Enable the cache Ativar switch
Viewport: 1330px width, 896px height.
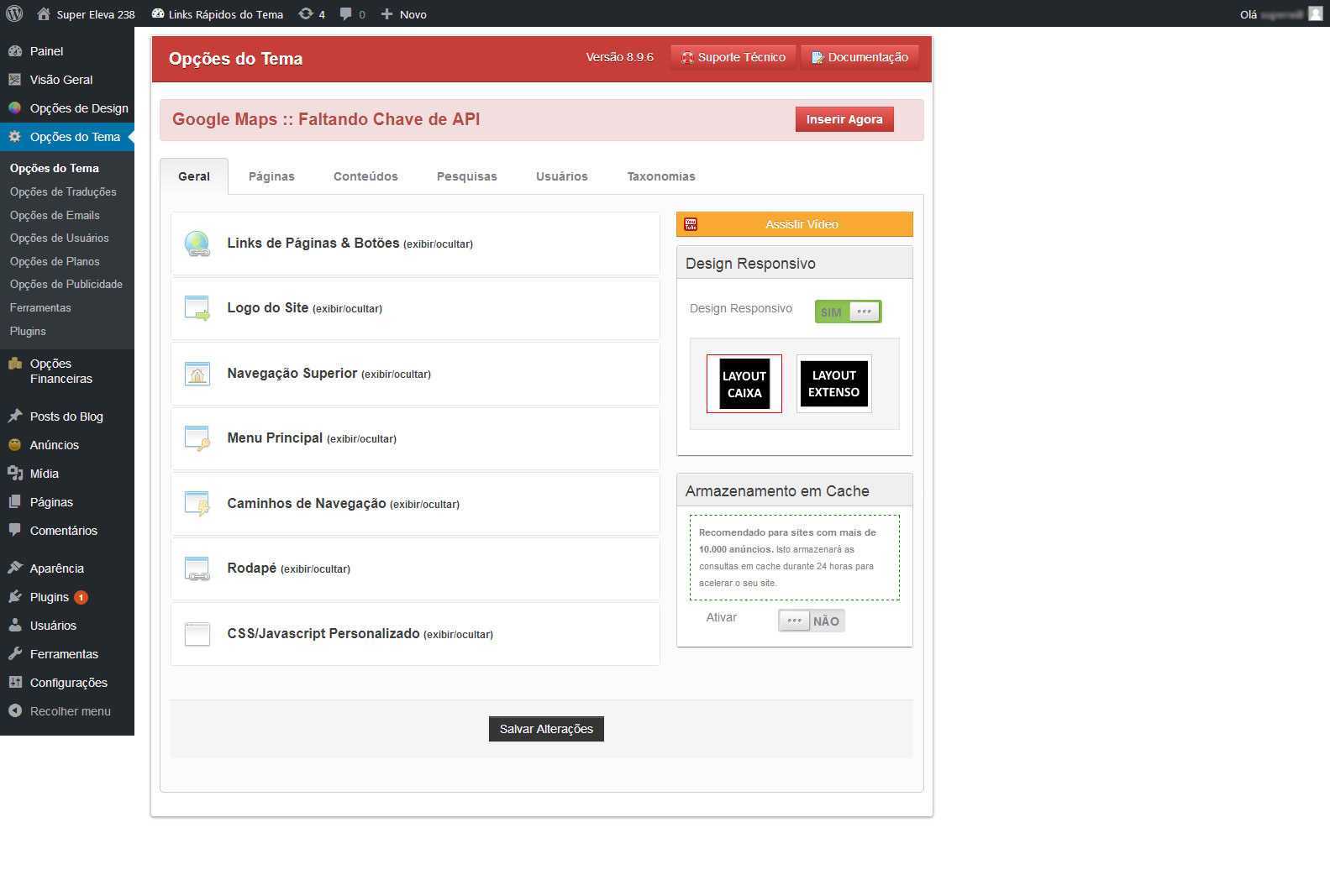point(811,621)
